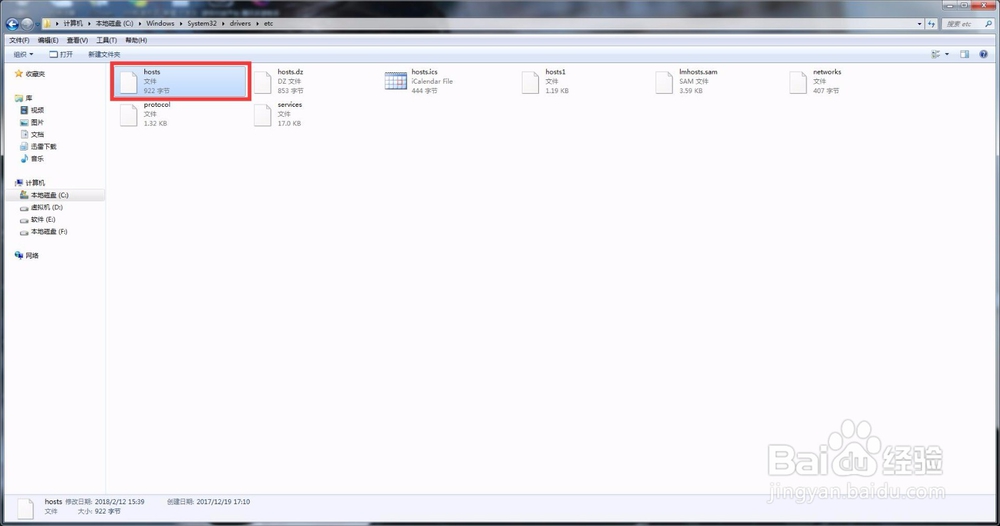Select the services file icon

pyautogui.click(x=263, y=115)
